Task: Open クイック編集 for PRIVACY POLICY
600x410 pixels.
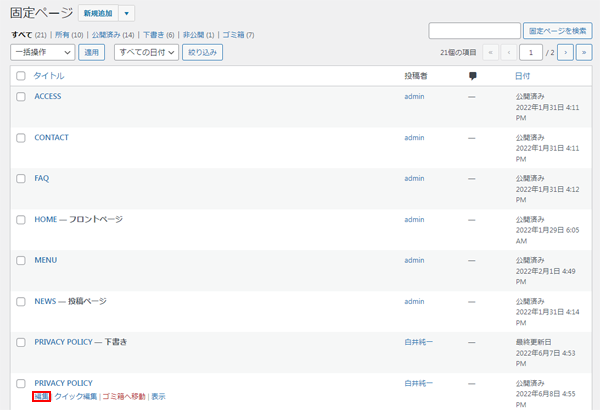Action: coord(76,397)
